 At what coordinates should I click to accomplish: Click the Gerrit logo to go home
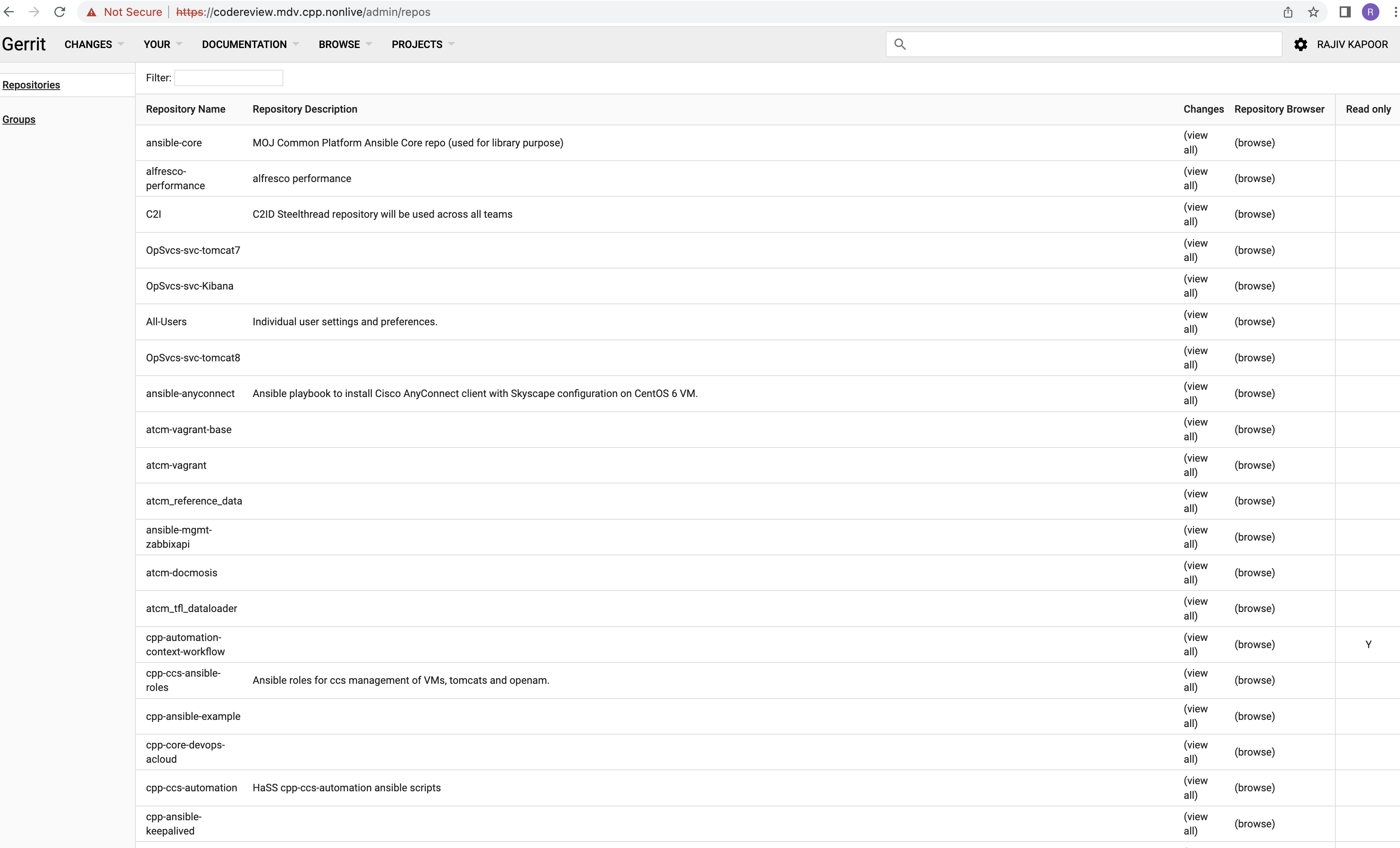(23, 44)
